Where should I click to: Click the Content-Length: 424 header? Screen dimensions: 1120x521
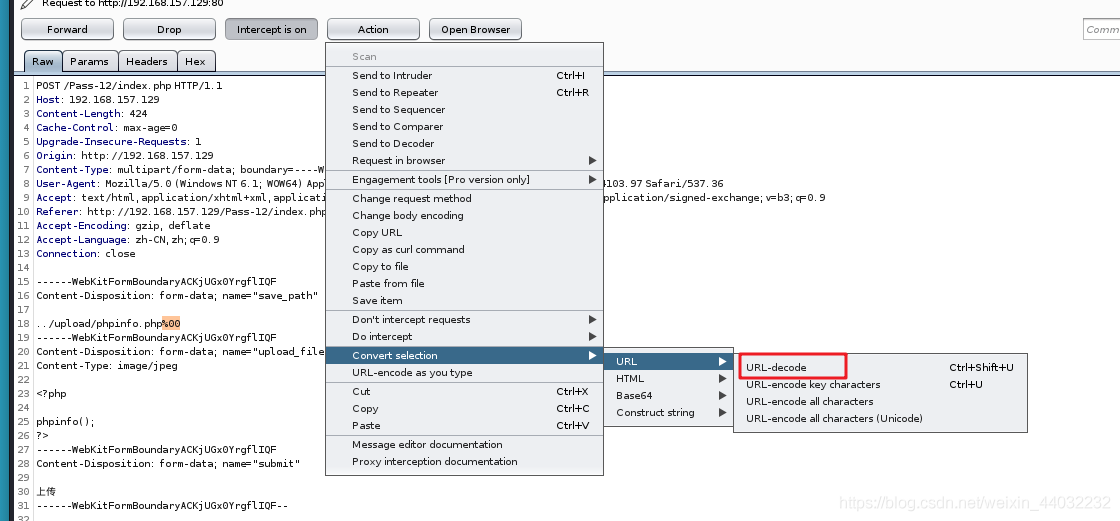[x=92, y=114]
